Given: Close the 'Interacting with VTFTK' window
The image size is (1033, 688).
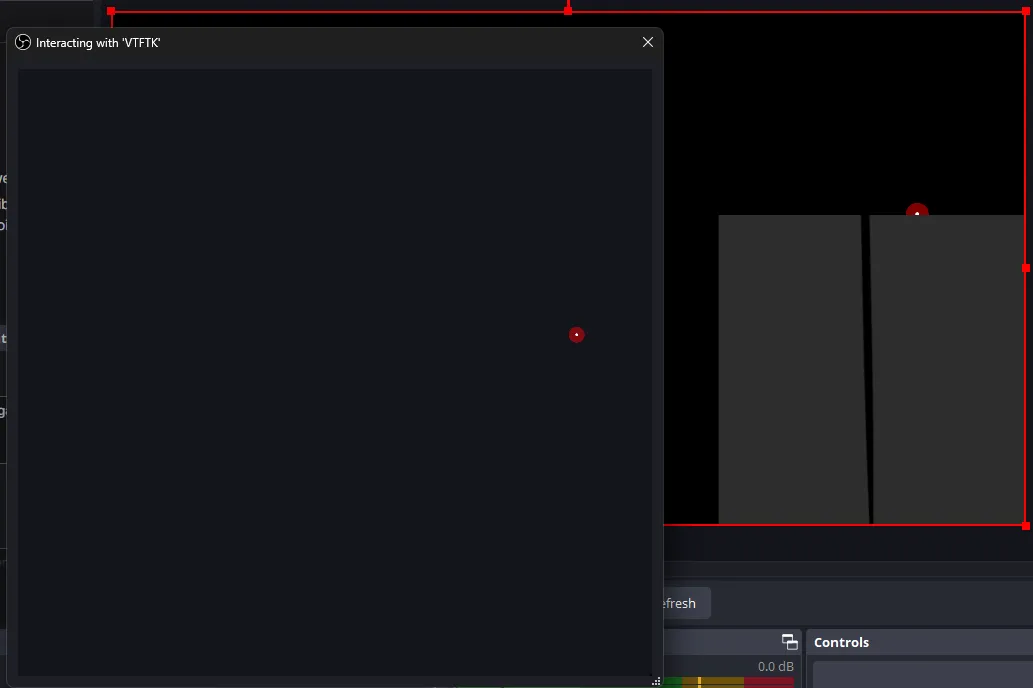Looking at the screenshot, I should point(647,42).
